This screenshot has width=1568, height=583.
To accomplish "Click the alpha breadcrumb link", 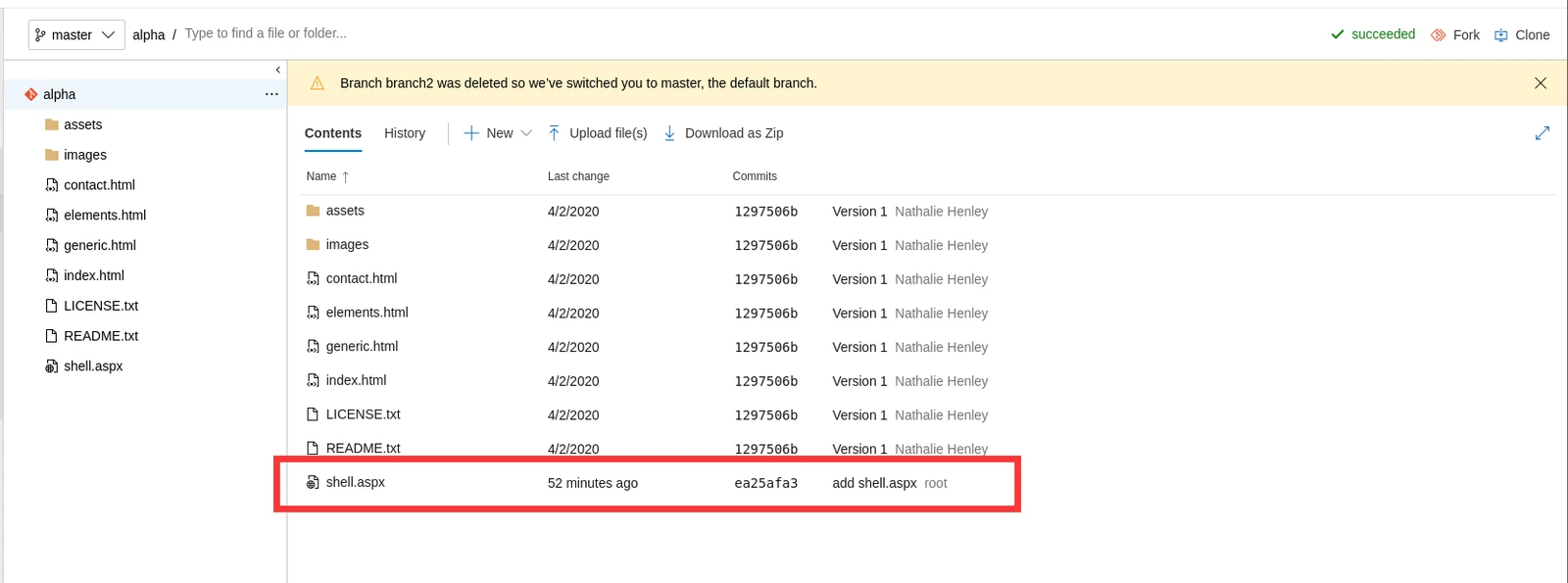I will (149, 34).
